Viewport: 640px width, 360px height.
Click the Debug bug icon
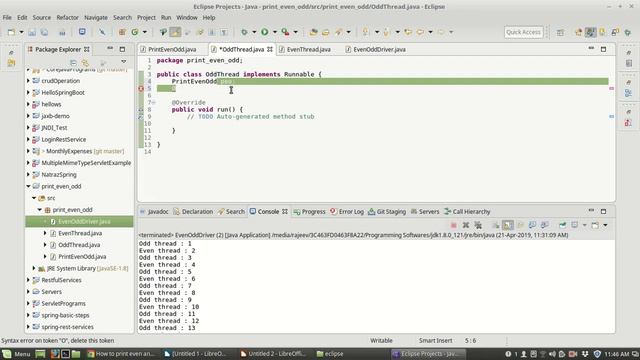244,32
